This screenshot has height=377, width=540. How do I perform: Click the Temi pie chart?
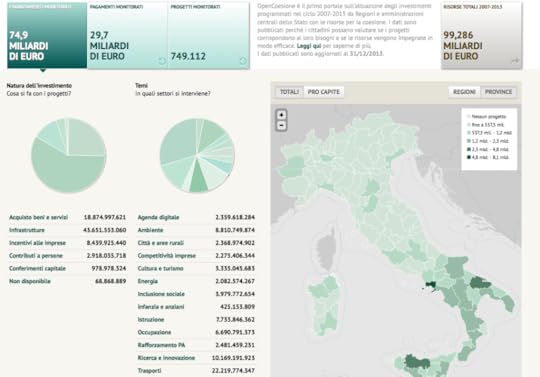coord(197,155)
